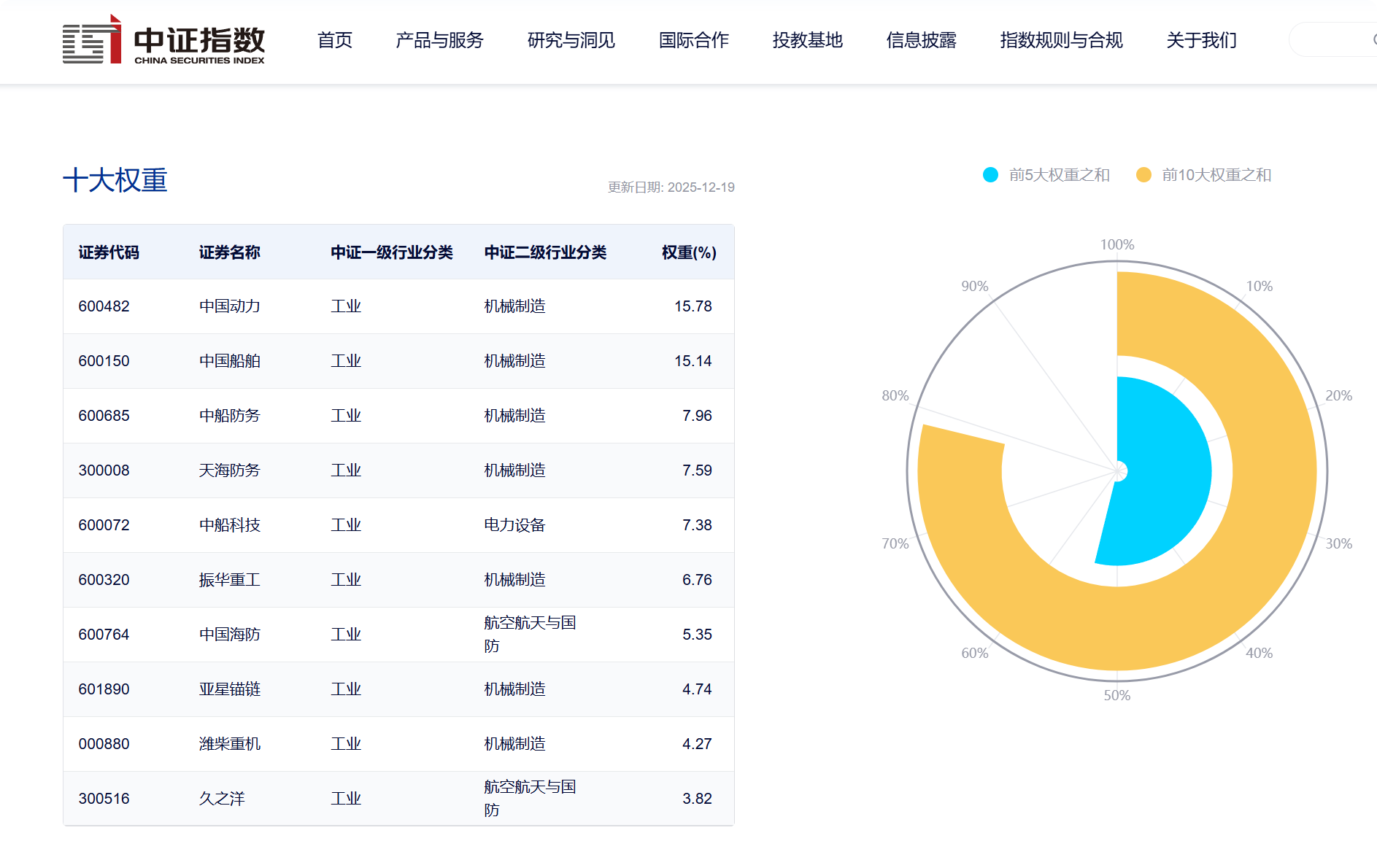The width and height of the screenshot is (1377, 868).
Task: Select the 6.76 weight value
Action: (x=698, y=580)
